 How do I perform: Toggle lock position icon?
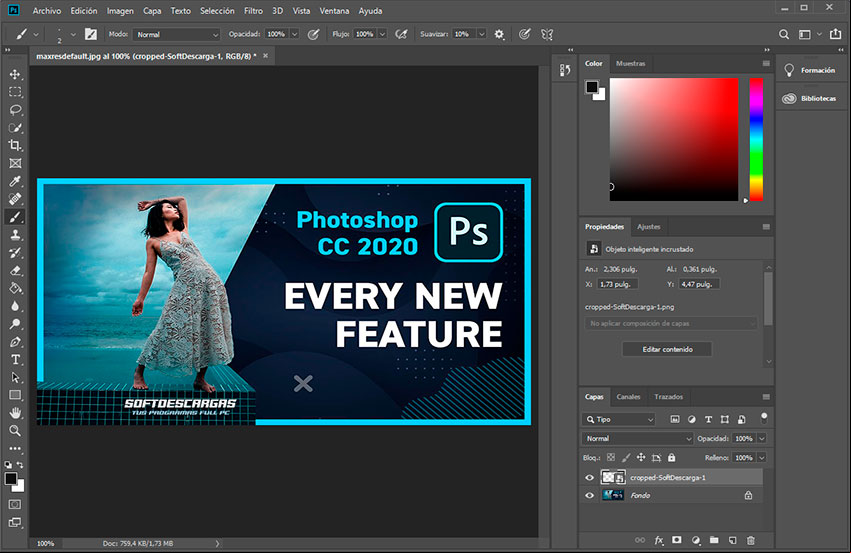641,457
